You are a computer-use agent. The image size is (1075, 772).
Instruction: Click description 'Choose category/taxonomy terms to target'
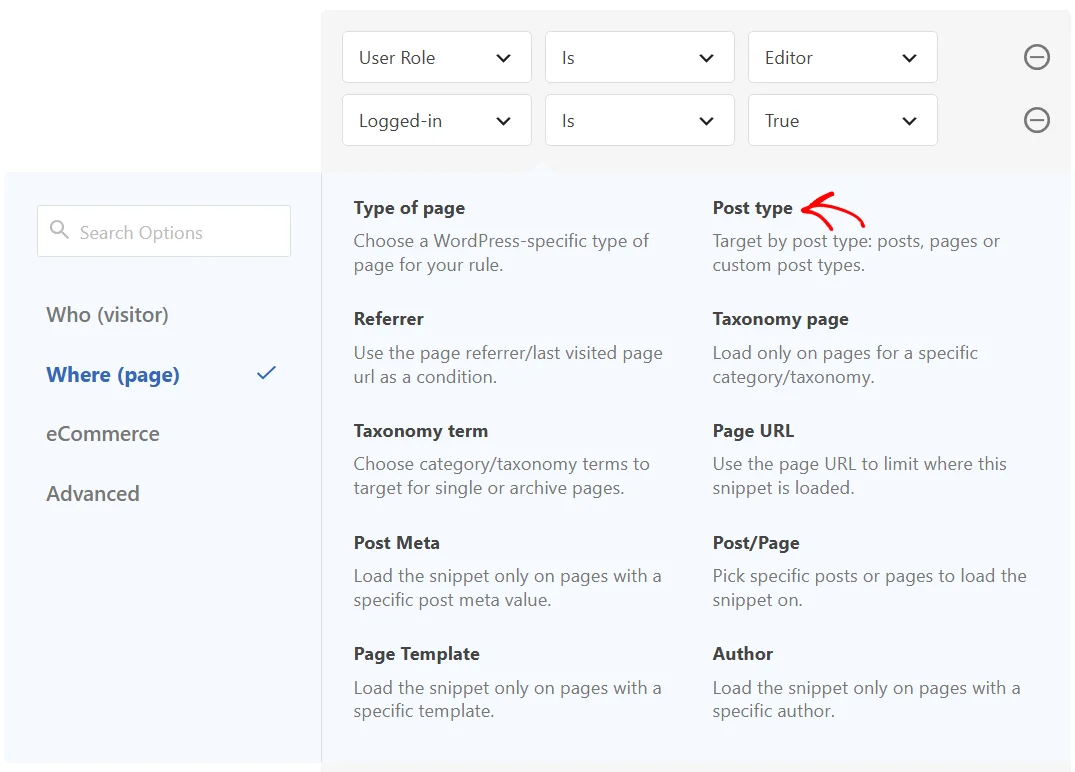tap(501, 476)
